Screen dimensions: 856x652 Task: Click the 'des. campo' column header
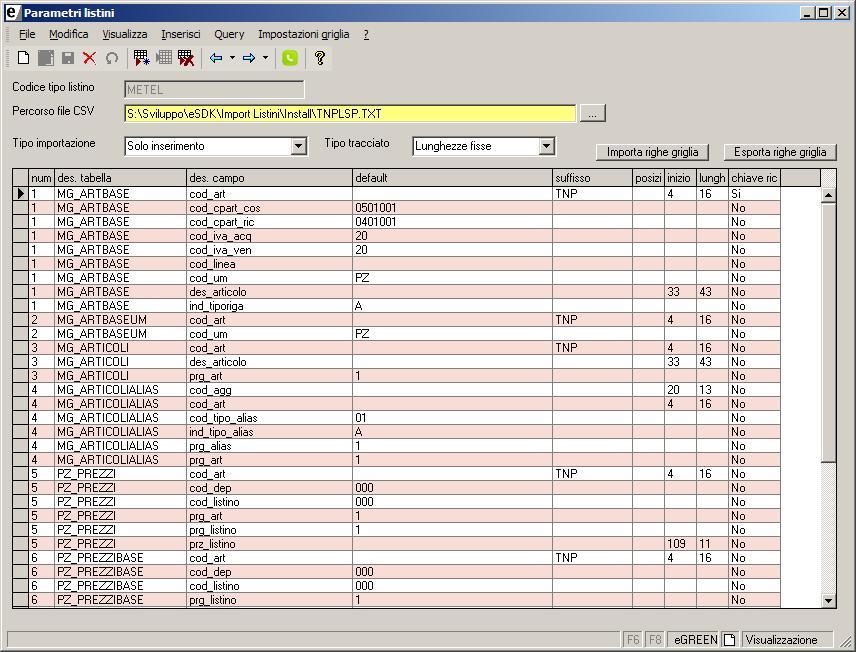coord(269,178)
